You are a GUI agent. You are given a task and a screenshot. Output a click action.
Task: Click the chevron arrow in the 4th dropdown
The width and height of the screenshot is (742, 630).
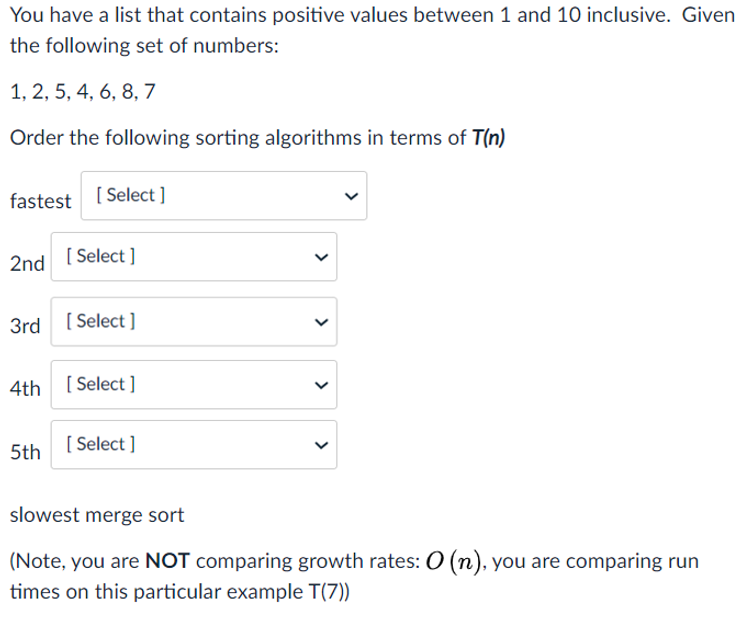321,385
